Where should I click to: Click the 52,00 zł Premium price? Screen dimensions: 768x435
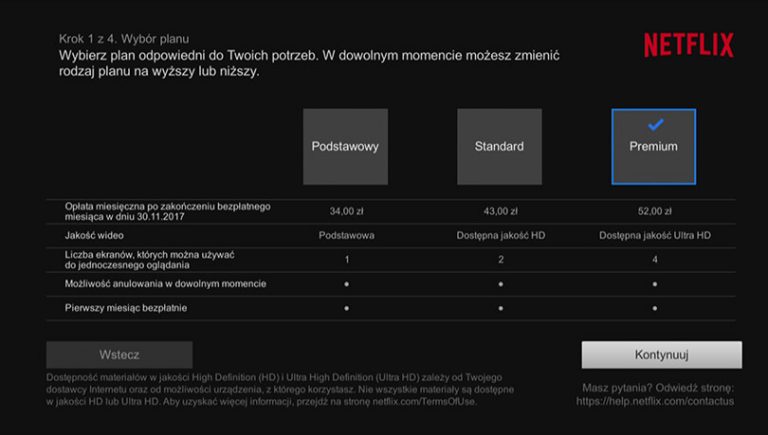tap(654, 211)
